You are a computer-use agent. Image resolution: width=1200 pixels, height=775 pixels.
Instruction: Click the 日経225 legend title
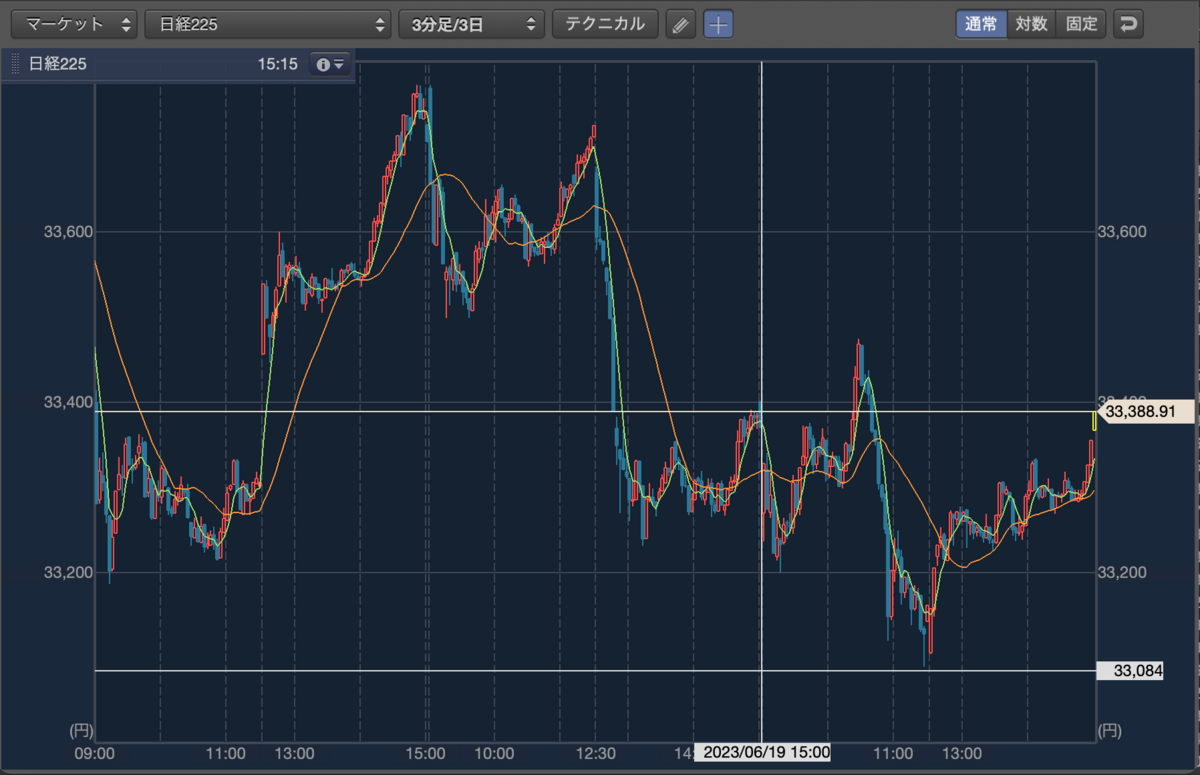click(58, 64)
